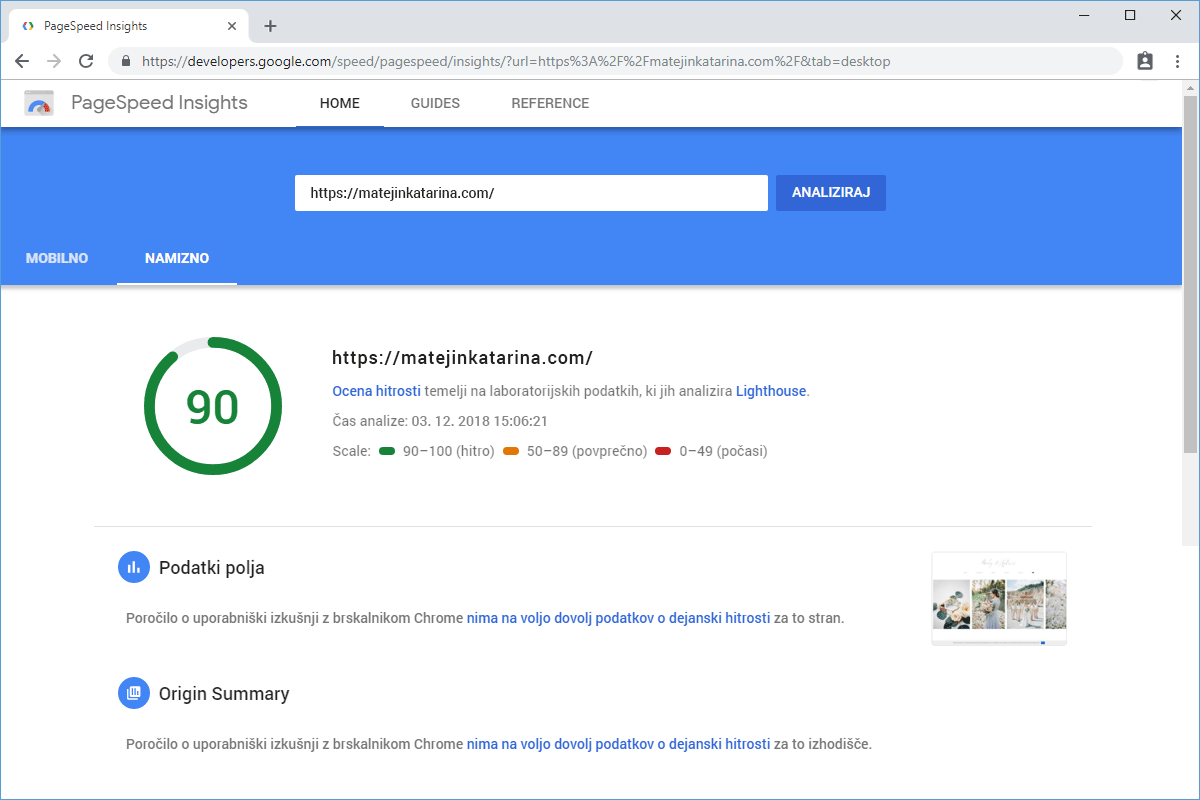1200x800 pixels.
Task: Click the Origin Summary icon
Action: click(133, 693)
